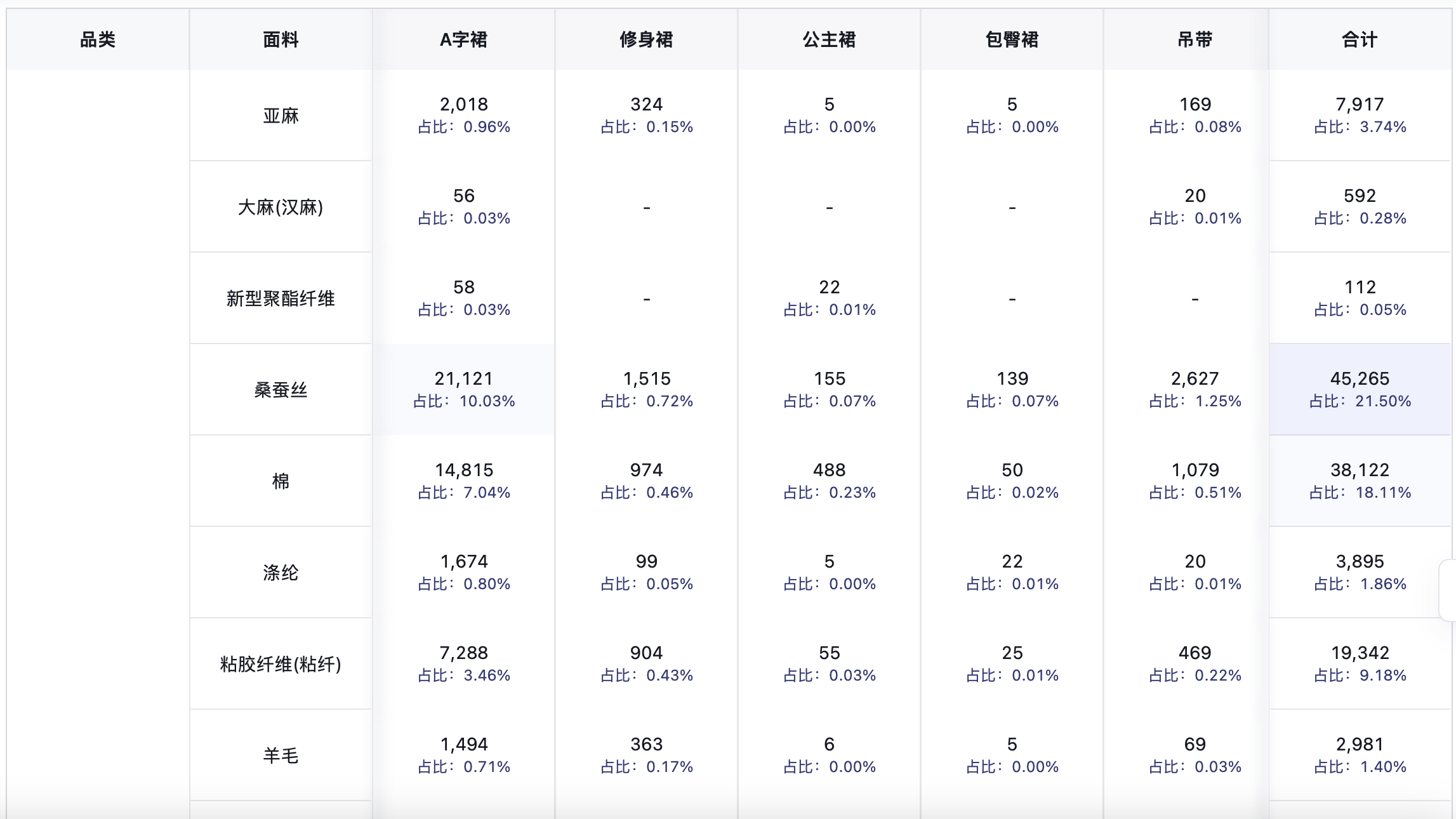
Task: Select the 吊带 column header
Action: tap(1195, 39)
